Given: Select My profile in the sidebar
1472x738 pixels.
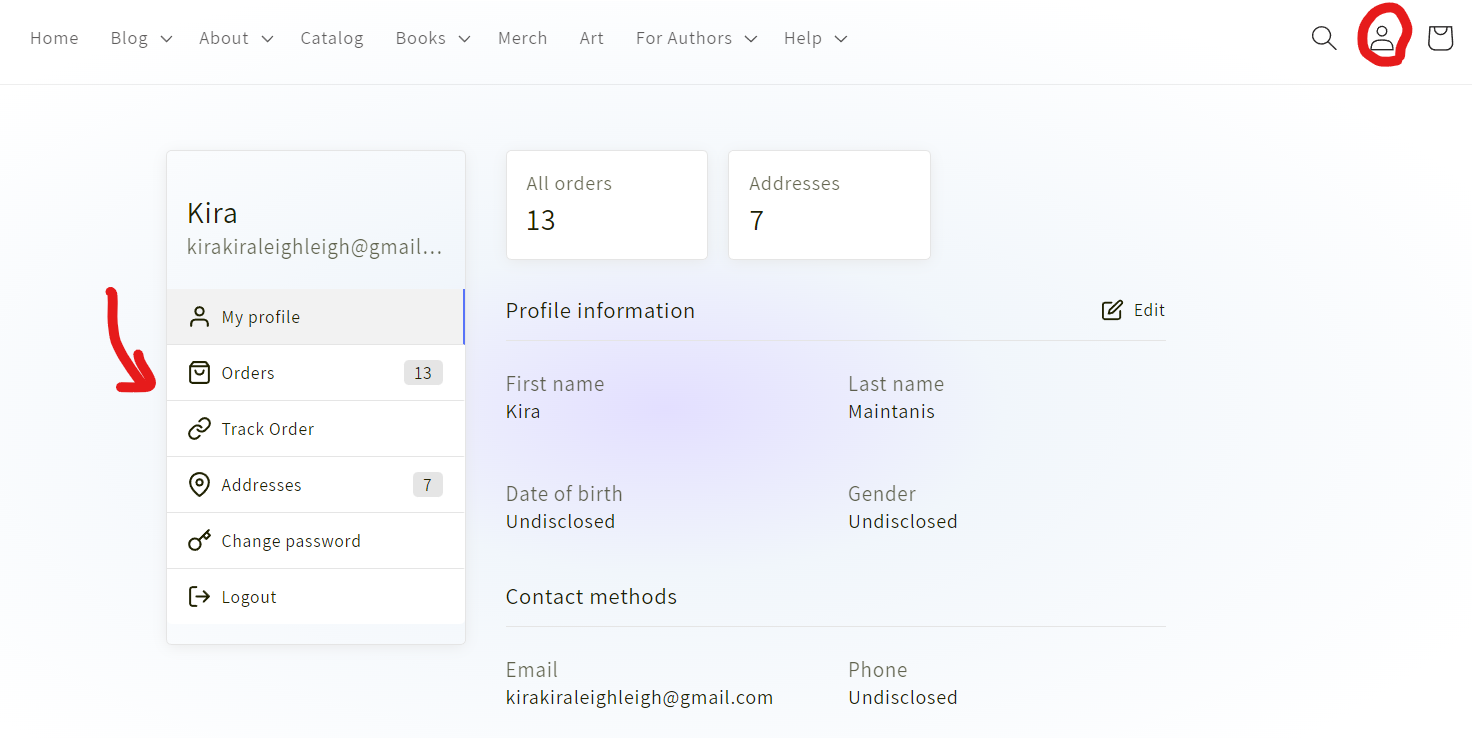Looking at the screenshot, I should [316, 317].
